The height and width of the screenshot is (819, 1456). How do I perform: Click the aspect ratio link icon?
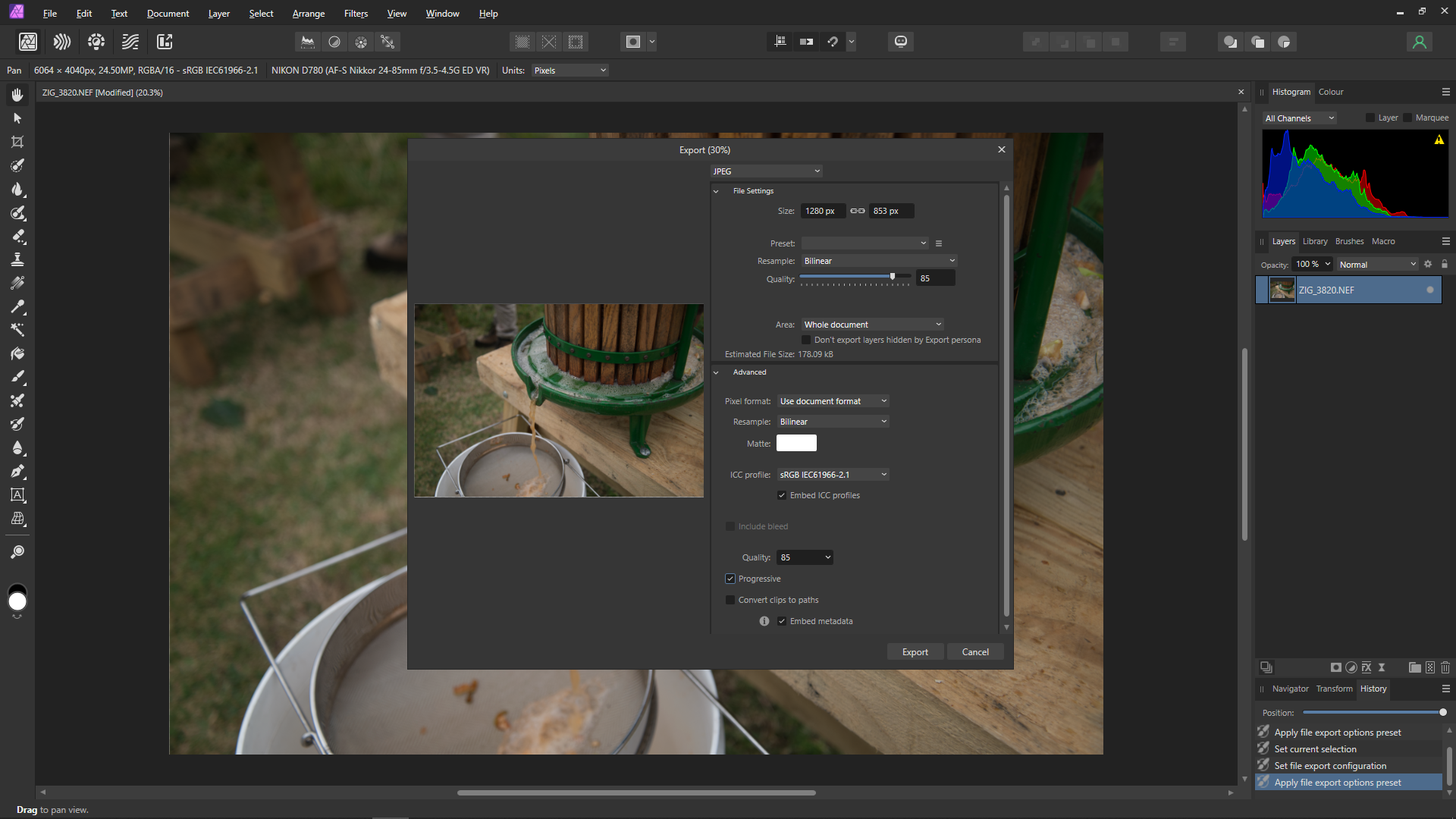(857, 211)
